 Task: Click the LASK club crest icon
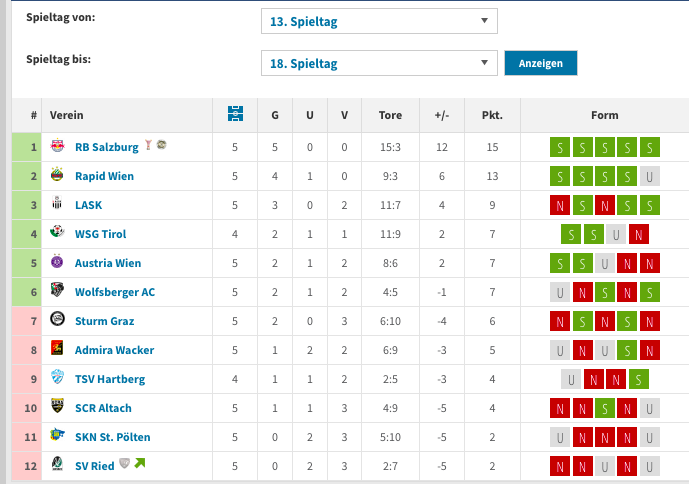click(x=57, y=203)
